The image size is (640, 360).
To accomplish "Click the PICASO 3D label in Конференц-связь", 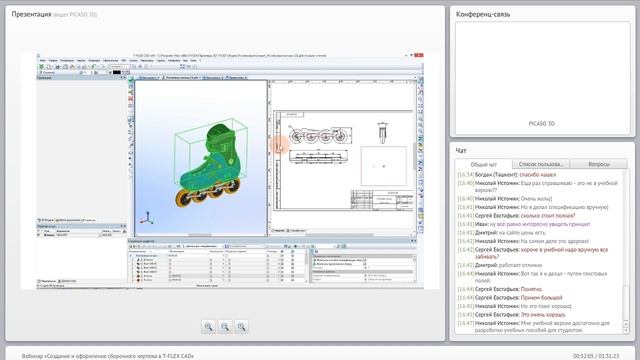I will (x=542, y=124).
